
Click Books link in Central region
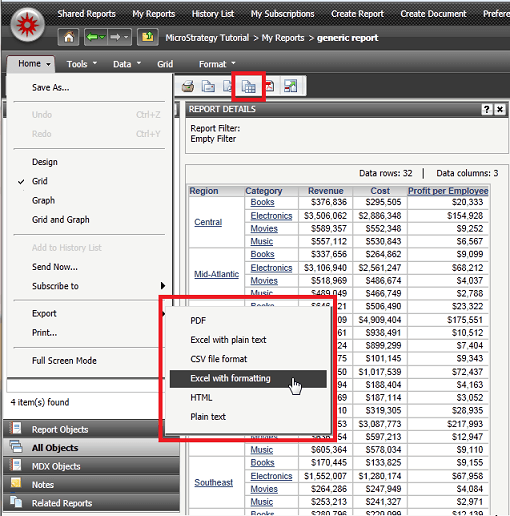[262, 202]
